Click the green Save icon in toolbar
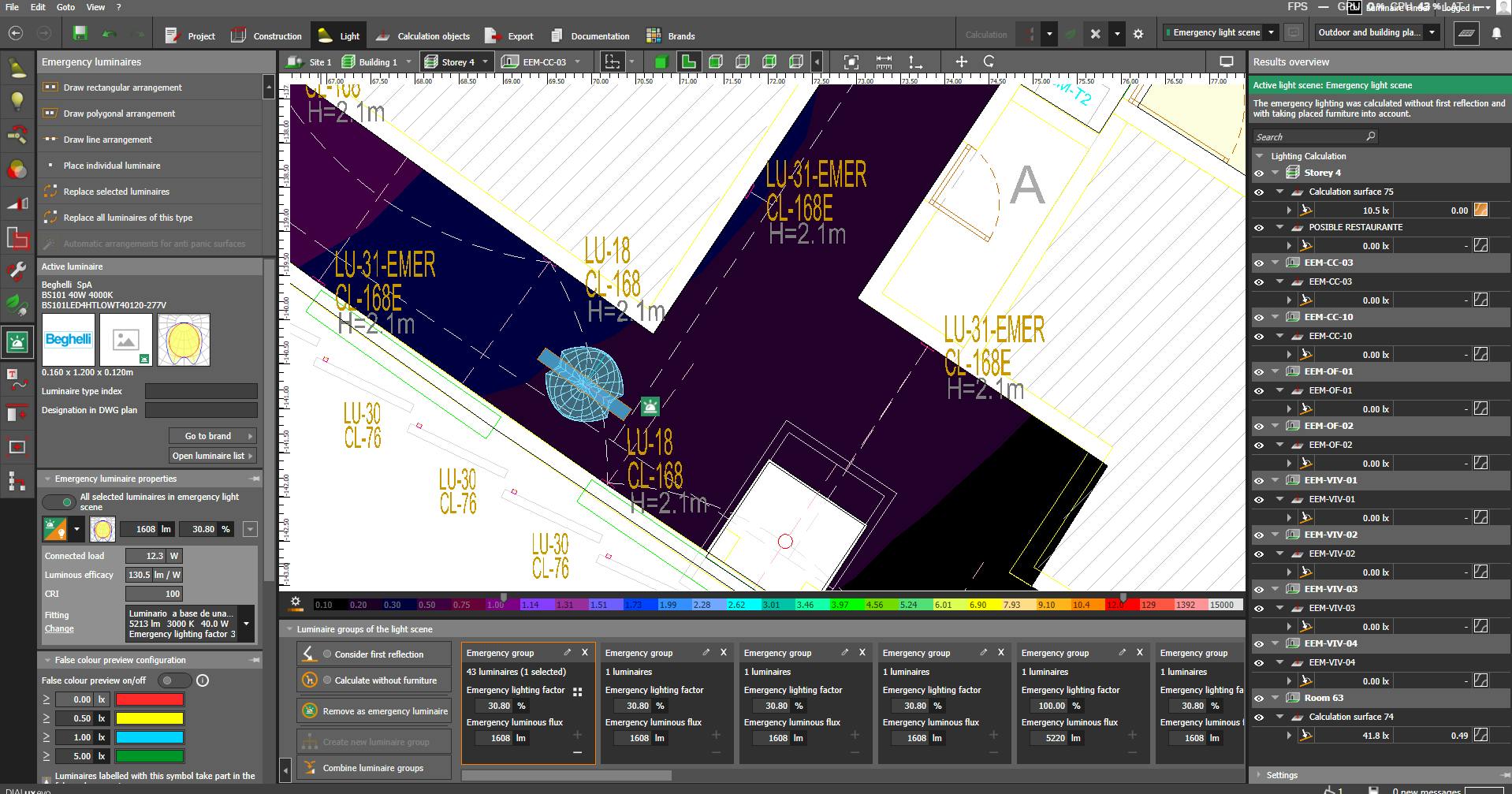The width and height of the screenshot is (1512, 794). click(x=80, y=33)
